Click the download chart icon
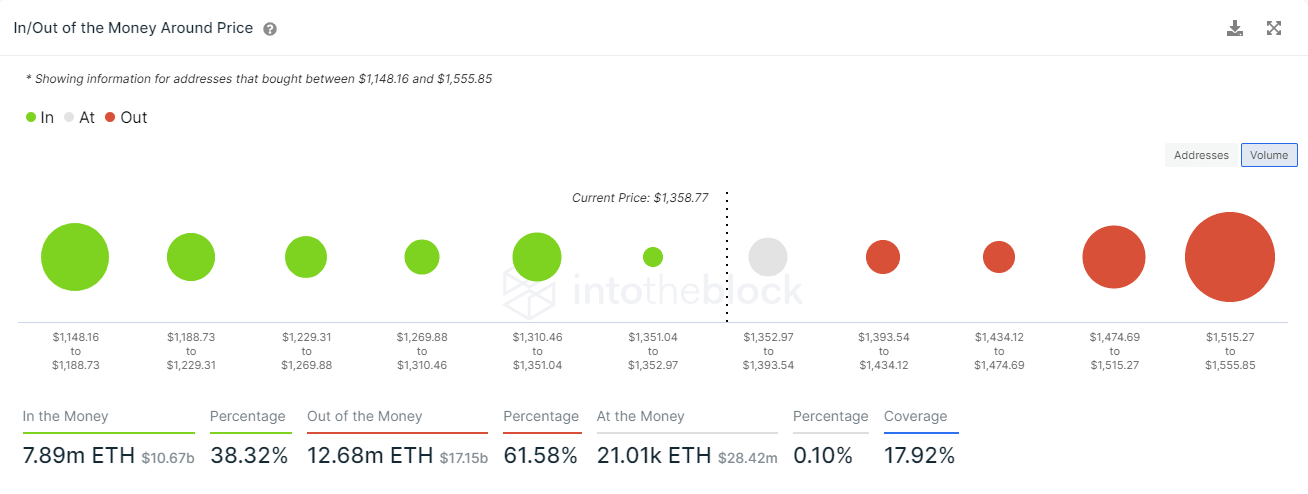 coord(1235,28)
